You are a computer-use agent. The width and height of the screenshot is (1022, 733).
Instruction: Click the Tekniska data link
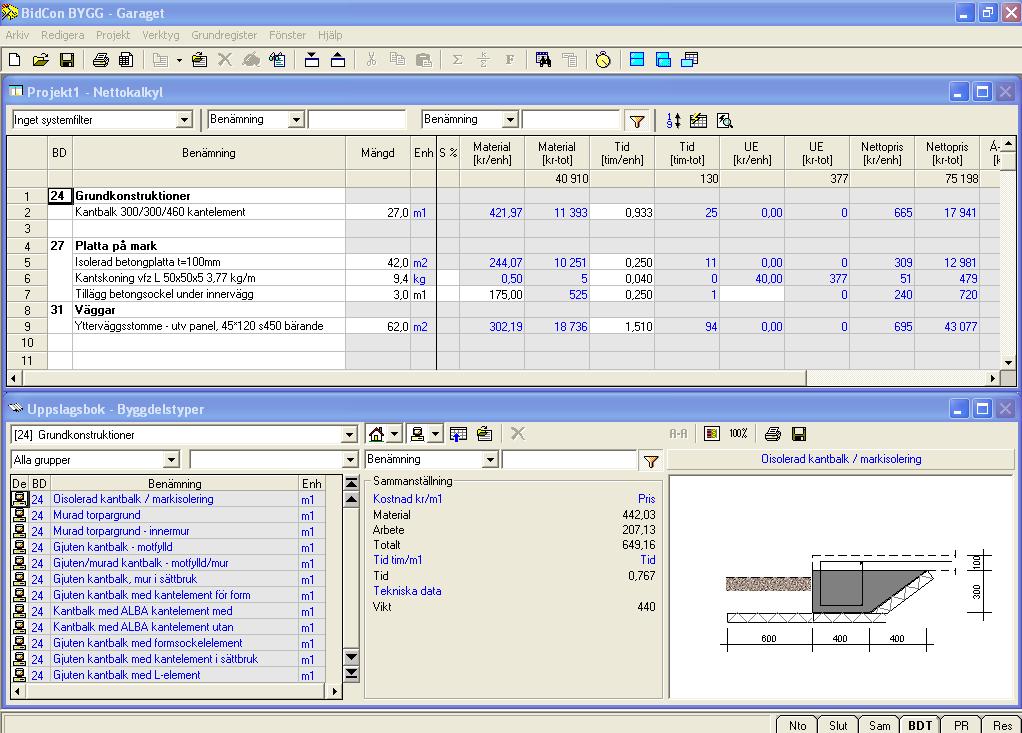click(x=407, y=591)
